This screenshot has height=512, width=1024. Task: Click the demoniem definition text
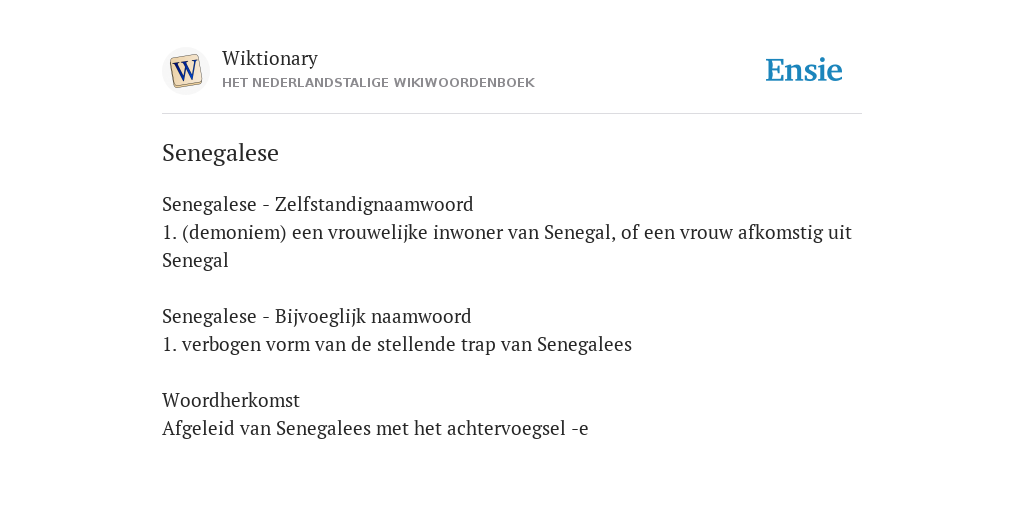pyautogui.click(x=507, y=246)
